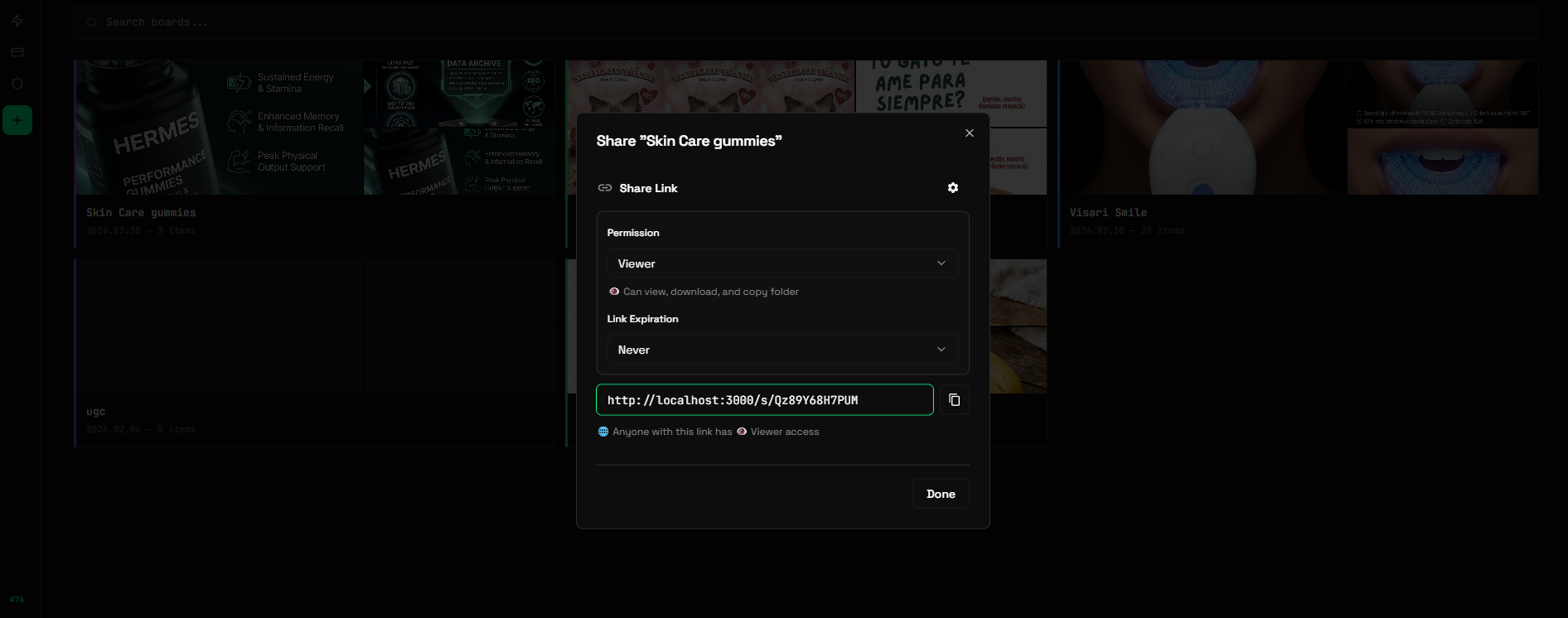The width and height of the screenshot is (1568, 618).
Task: Click the shield icon in sidebar
Action: coord(17,84)
